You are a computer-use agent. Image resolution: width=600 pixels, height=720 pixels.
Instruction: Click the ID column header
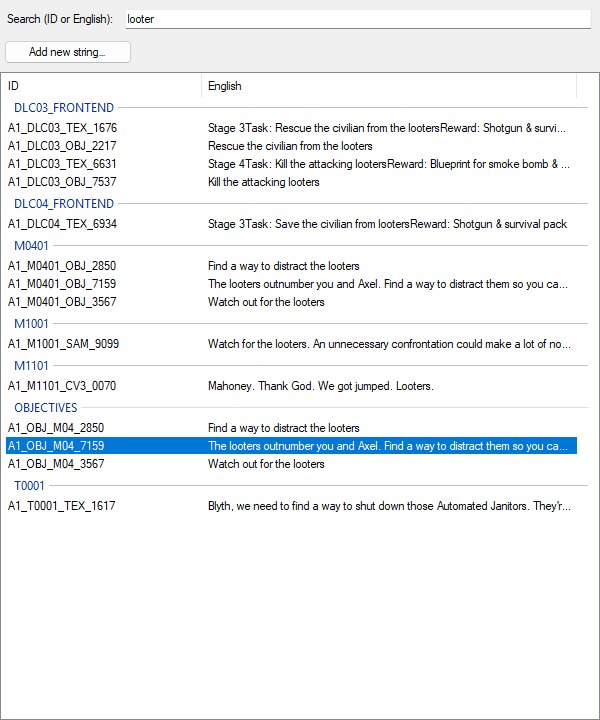pos(101,86)
